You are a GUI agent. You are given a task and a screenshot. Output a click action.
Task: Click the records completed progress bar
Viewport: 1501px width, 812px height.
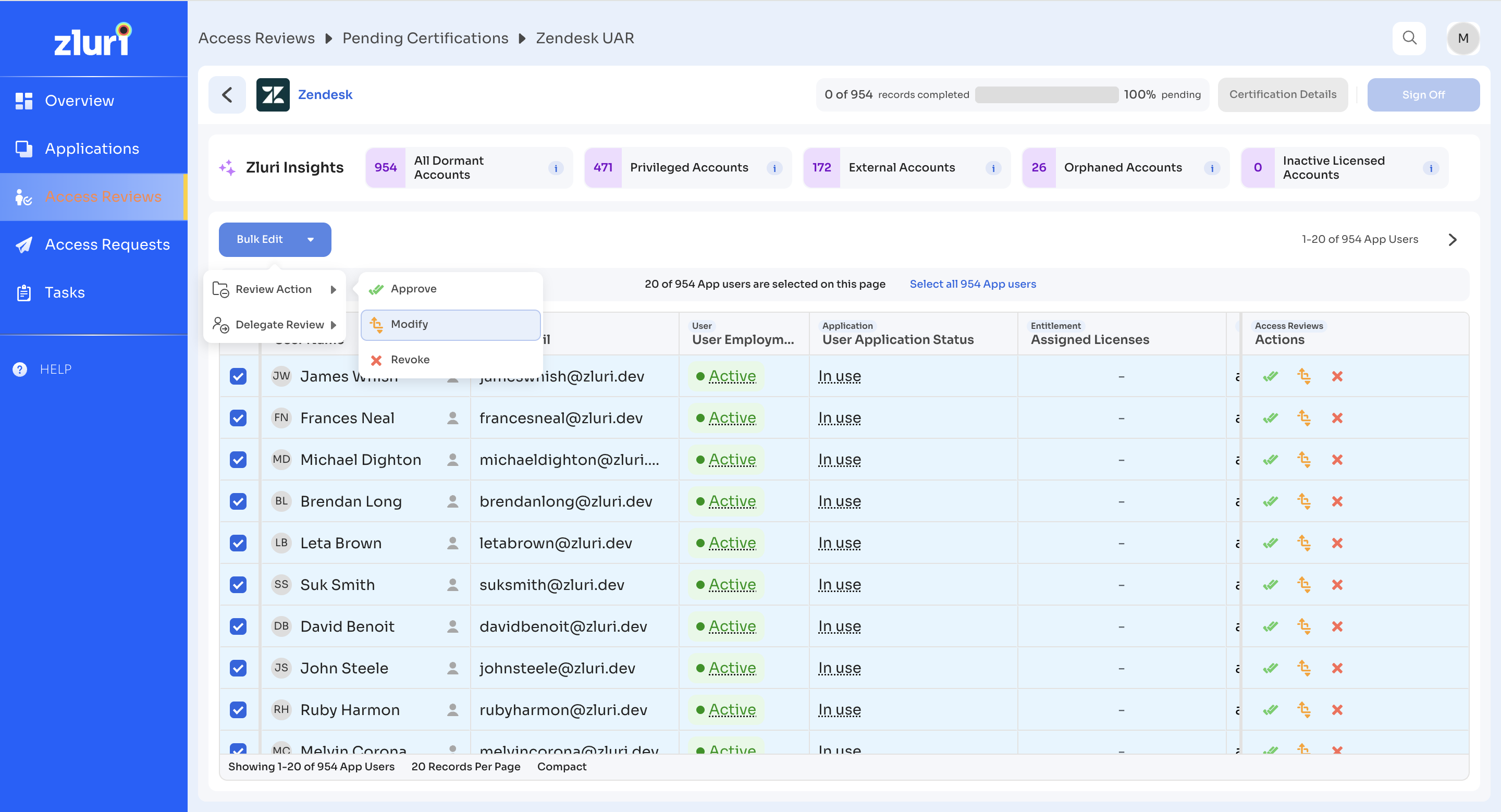coord(1046,94)
